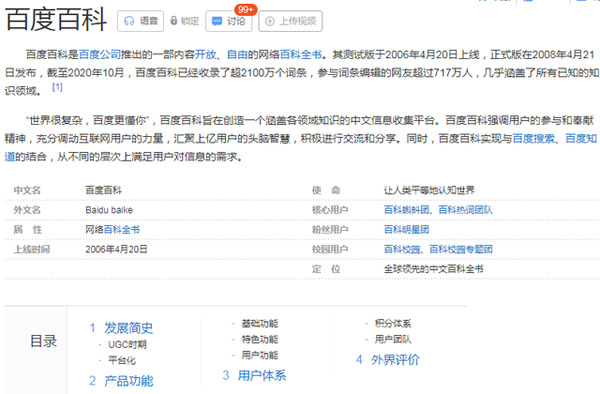Jump to 特色功能 subsection
Viewport: 600px width, 394px height.
(x=259, y=339)
